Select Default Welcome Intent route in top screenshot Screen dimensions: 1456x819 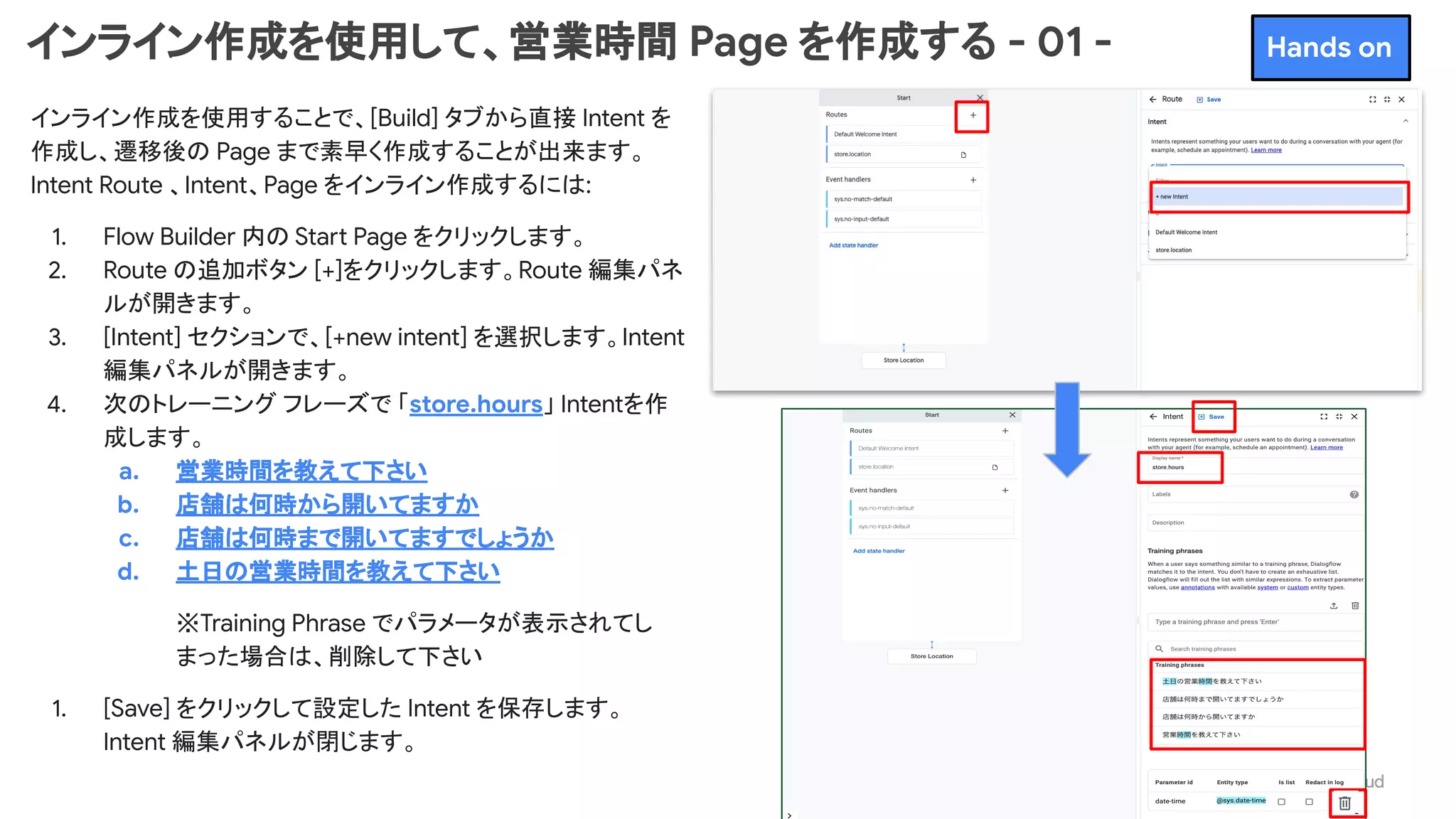click(903, 134)
